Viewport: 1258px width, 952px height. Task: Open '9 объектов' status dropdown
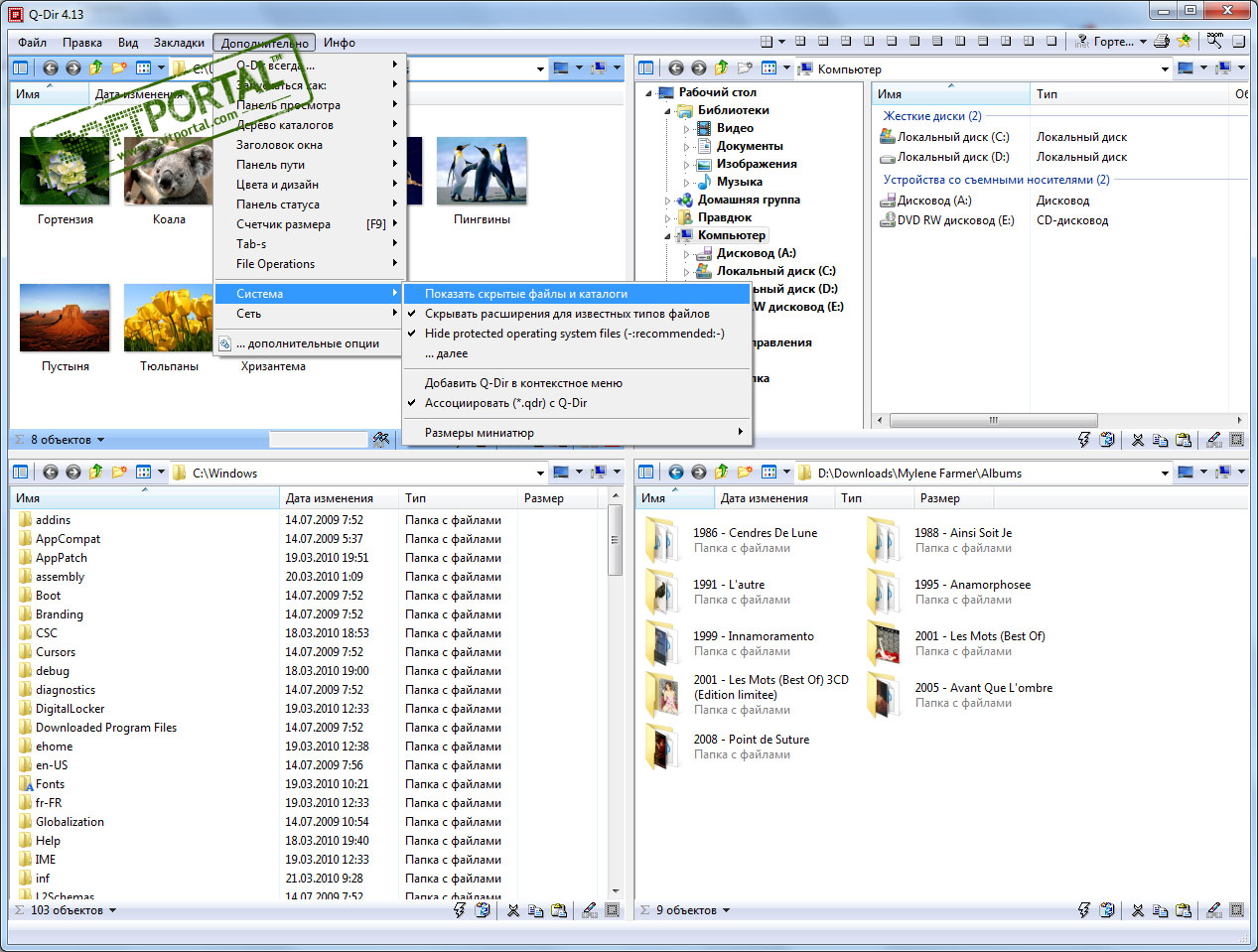(x=726, y=910)
